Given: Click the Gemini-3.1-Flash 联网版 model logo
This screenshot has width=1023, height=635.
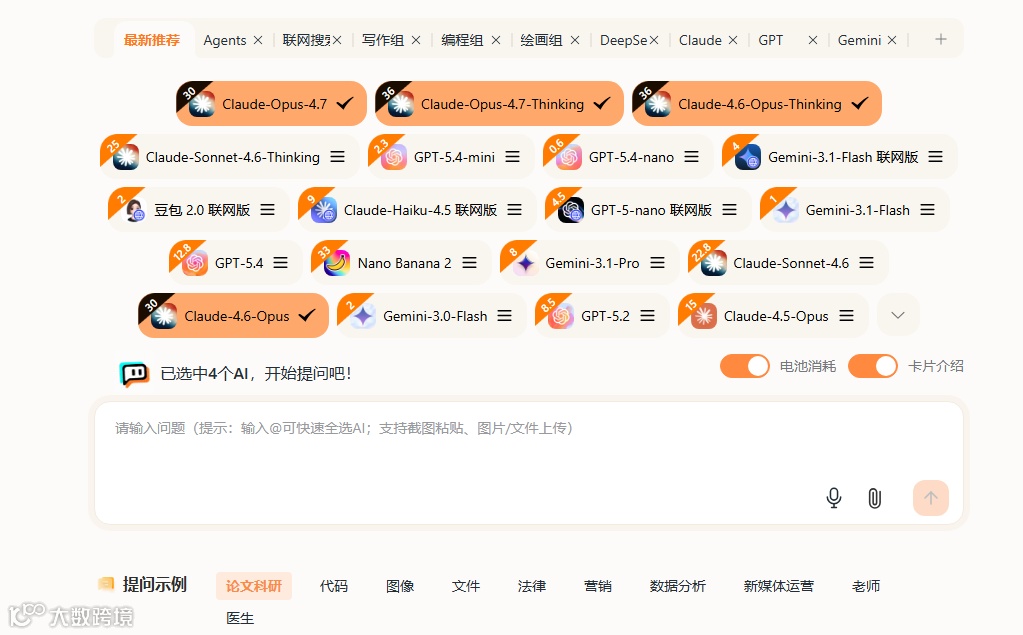Looking at the screenshot, I should point(748,157).
